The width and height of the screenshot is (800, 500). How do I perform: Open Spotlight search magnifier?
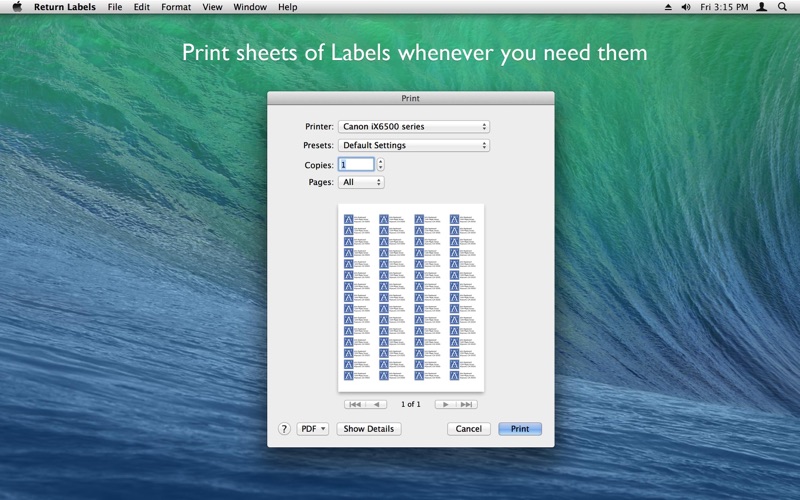pyautogui.click(x=783, y=7)
